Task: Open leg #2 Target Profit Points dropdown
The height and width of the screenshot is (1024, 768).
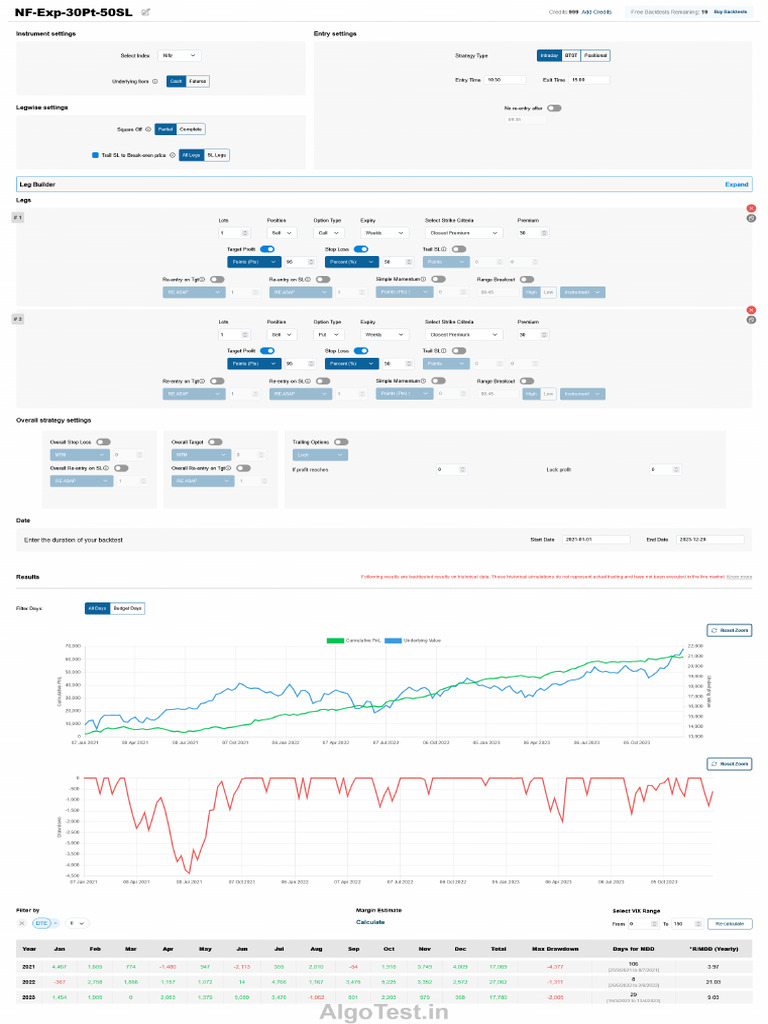Action: [x=254, y=364]
